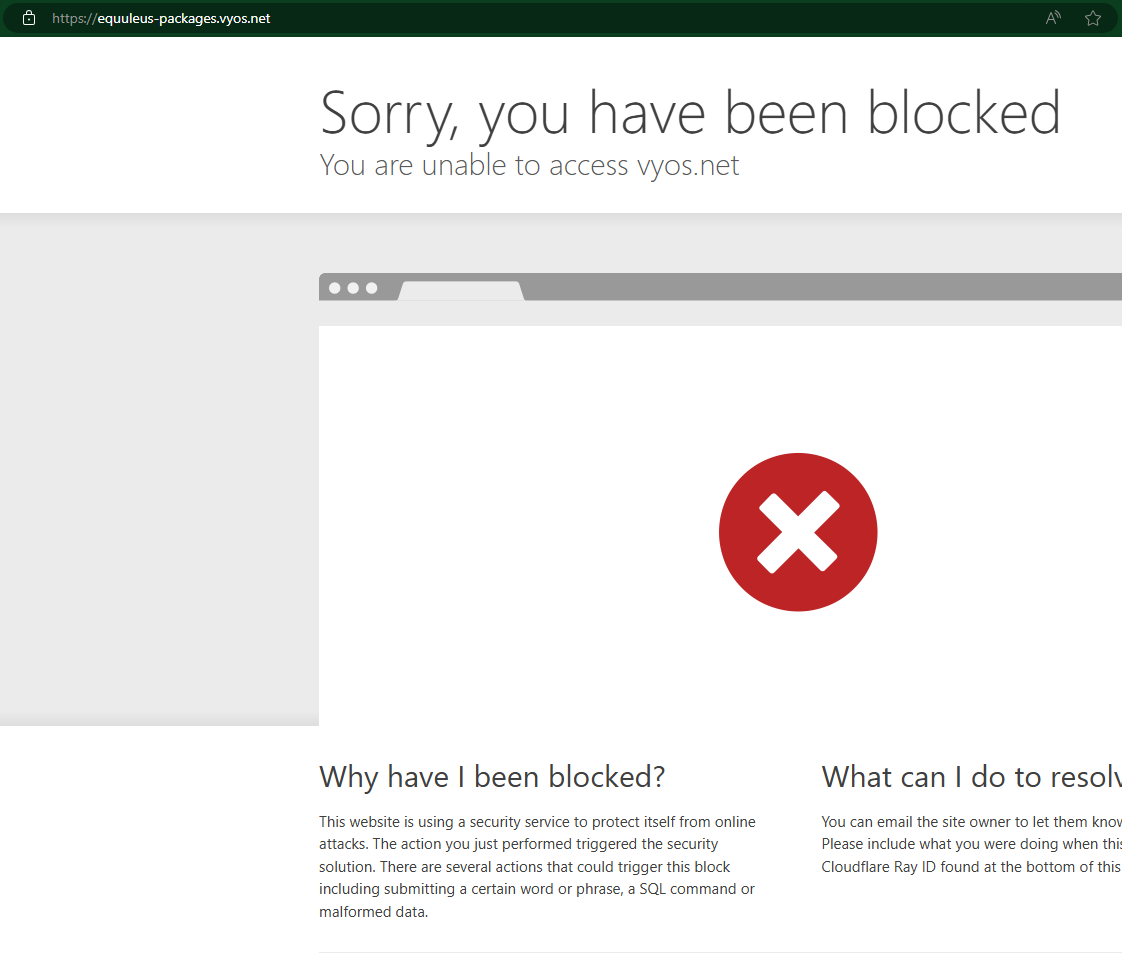Viewport: 1122px width, 964px height.
Task: Click the third white dot in illustration
Action: point(372,288)
